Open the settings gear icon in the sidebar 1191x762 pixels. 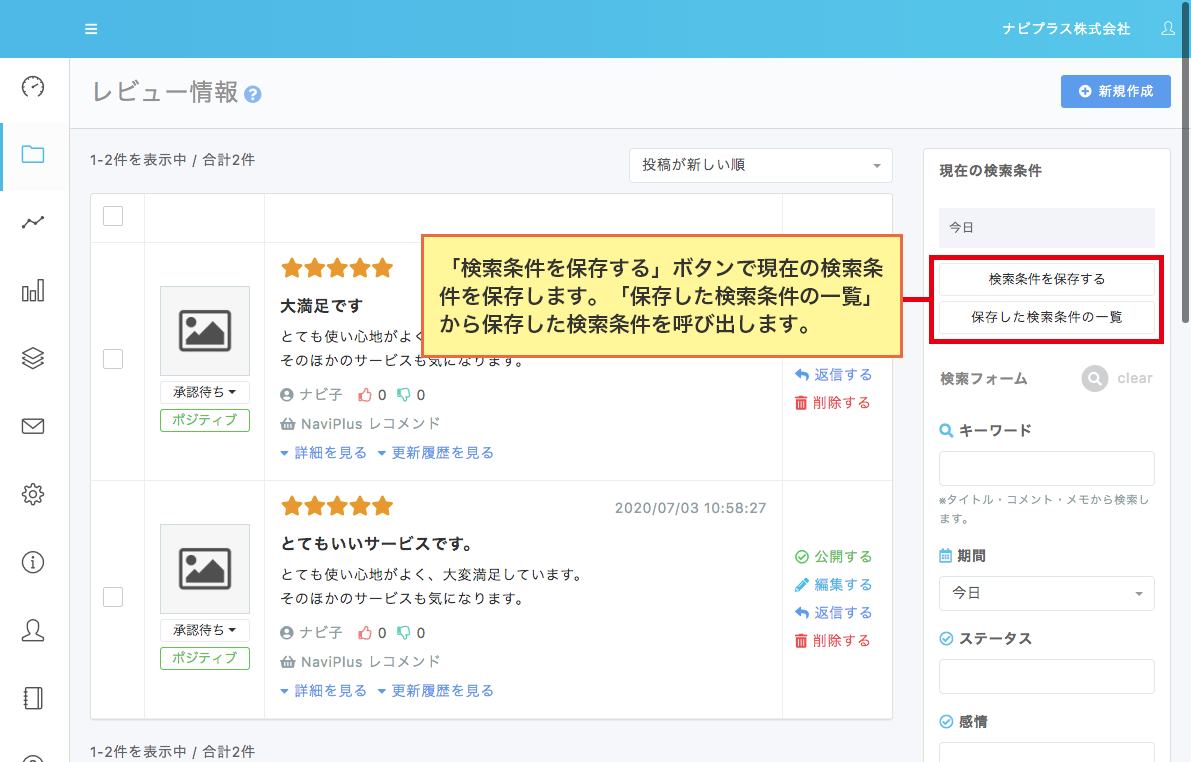[x=33, y=494]
